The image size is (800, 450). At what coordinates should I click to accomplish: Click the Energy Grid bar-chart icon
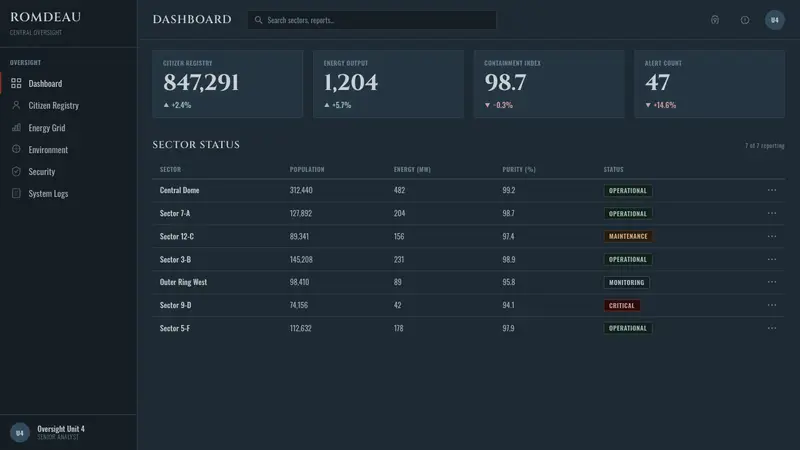tap(16, 128)
